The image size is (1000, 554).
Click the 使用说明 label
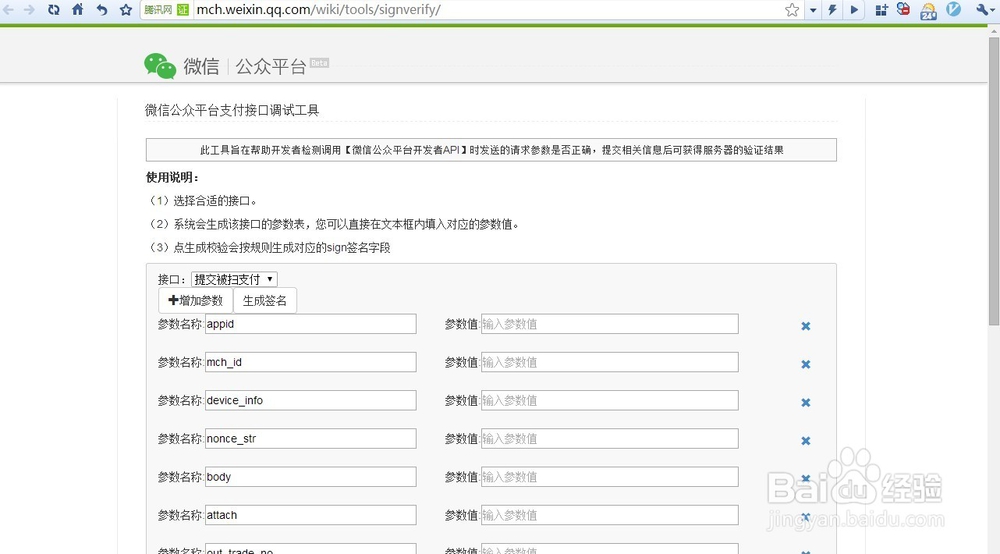172,177
